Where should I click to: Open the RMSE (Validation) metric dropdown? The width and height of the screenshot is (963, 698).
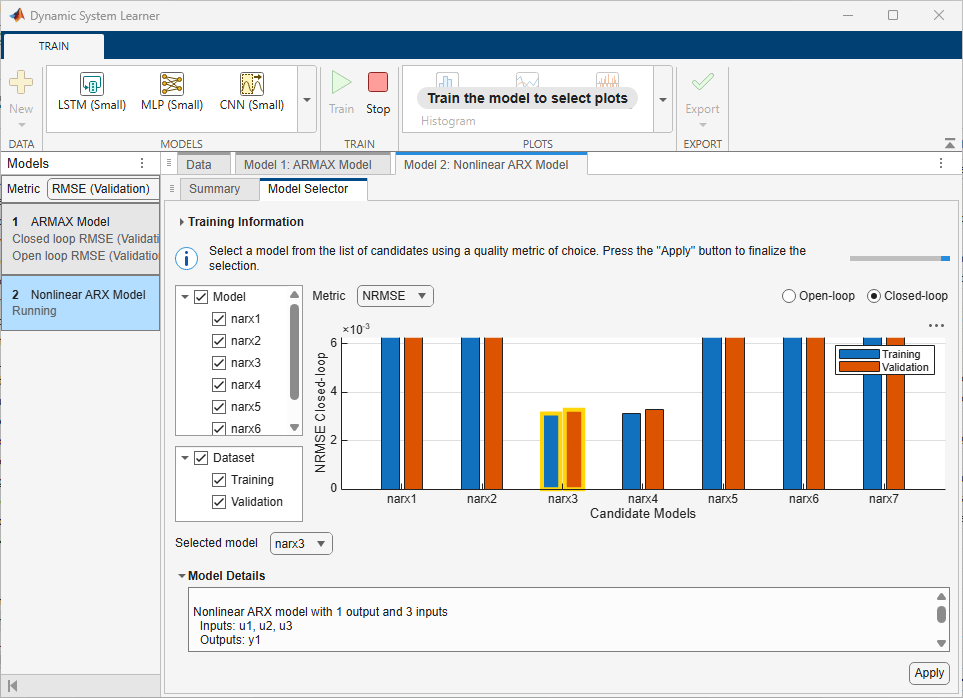[x=103, y=188]
